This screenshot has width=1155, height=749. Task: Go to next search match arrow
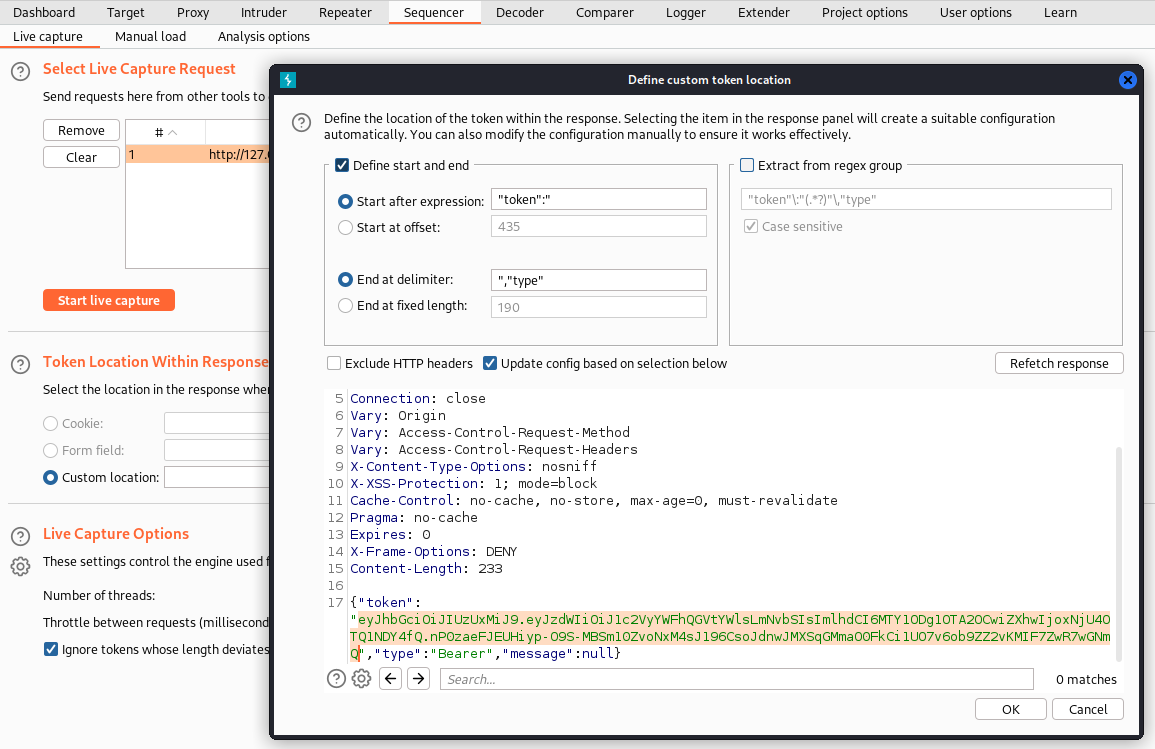pos(419,679)
